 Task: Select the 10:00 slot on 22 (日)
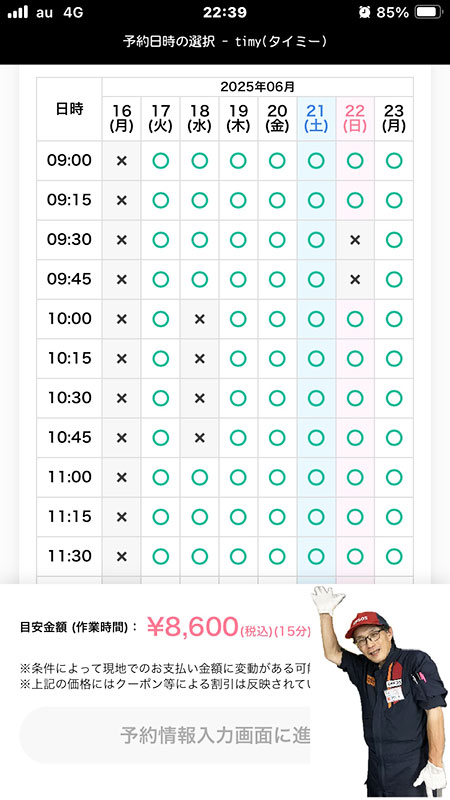click(355, 319)
